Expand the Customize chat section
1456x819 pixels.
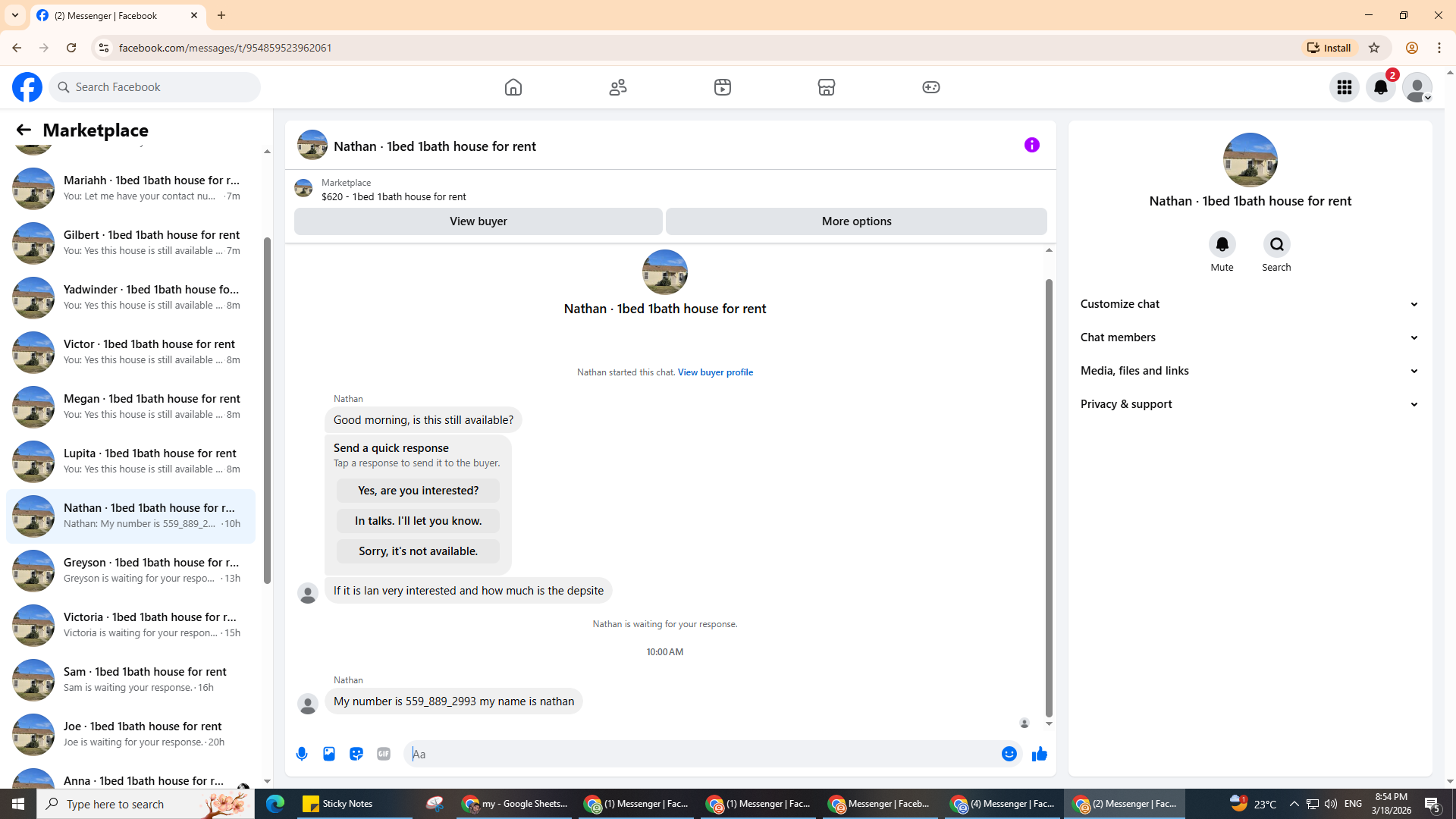click(1249, 304)
